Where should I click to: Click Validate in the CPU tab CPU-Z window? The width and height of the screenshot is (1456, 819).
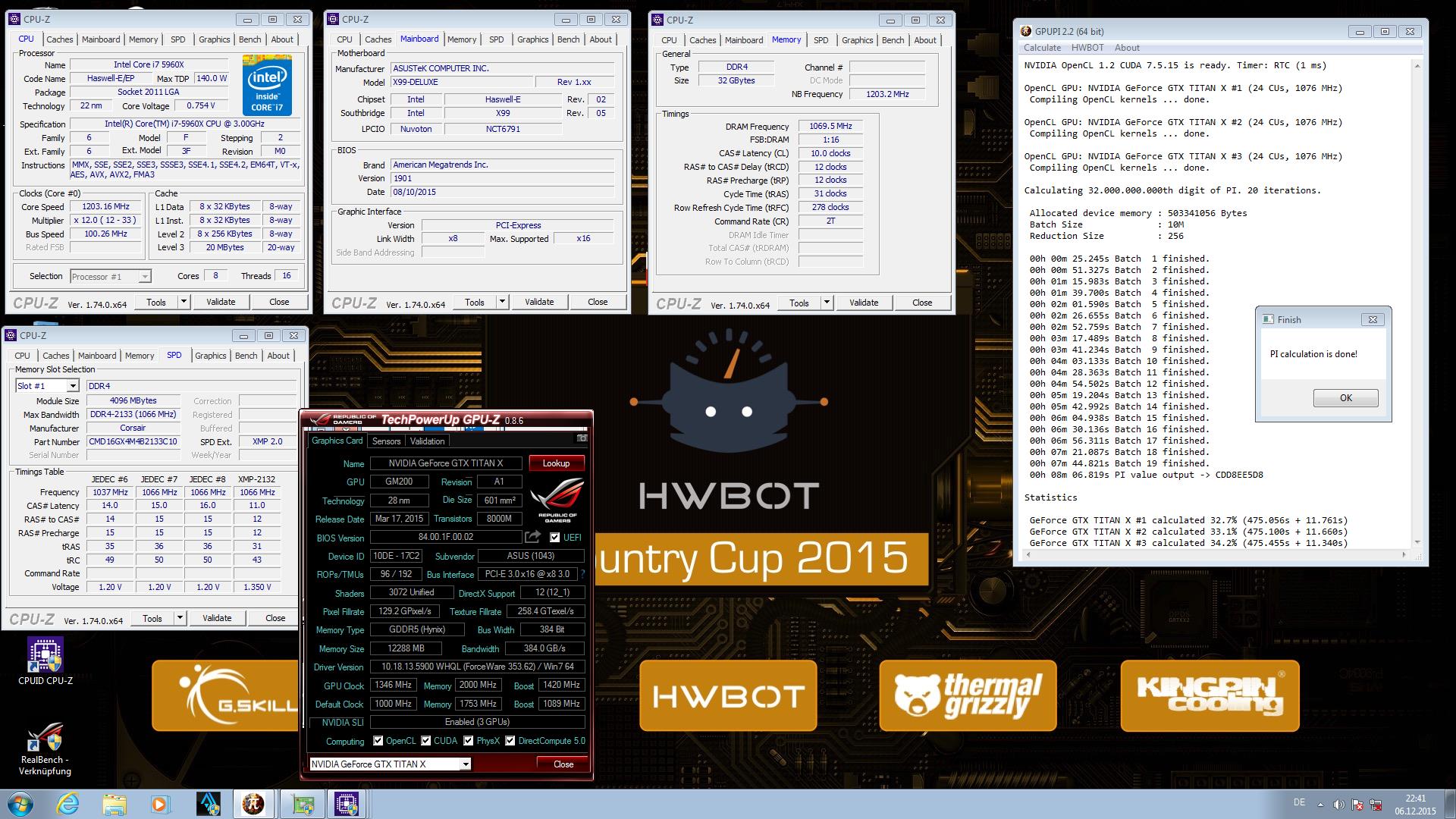[221, 302]
